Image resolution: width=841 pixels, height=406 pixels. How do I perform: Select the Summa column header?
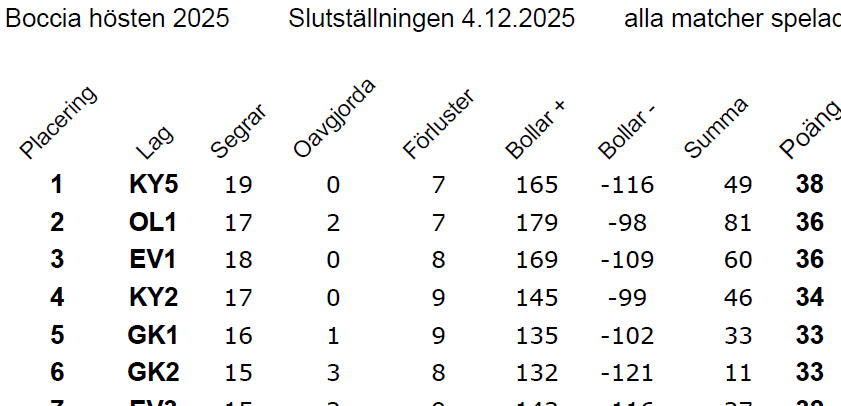tap(717, 128)
